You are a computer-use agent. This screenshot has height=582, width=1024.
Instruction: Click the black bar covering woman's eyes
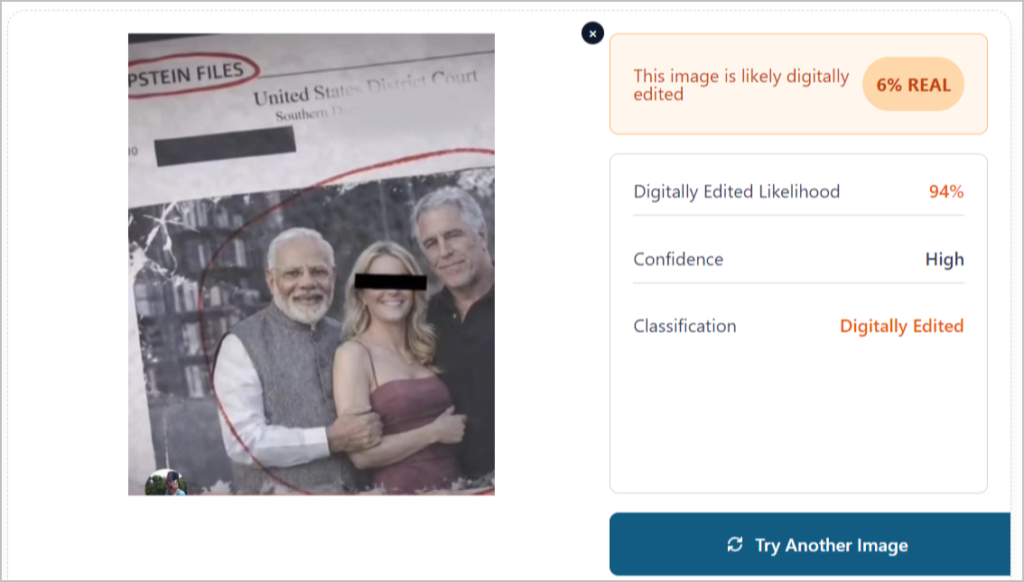(391, 282)
